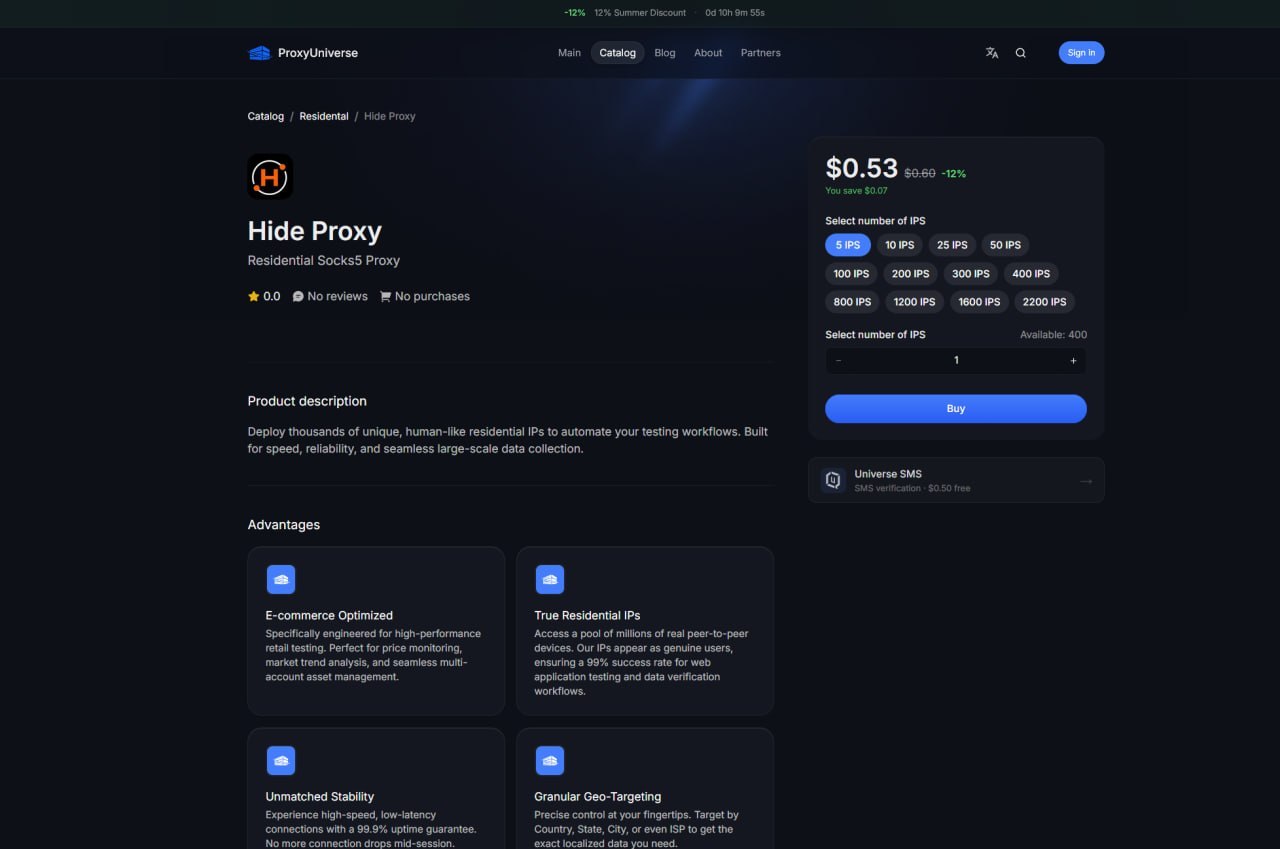Click the Universe SMS icon

(x=833, y=480)
